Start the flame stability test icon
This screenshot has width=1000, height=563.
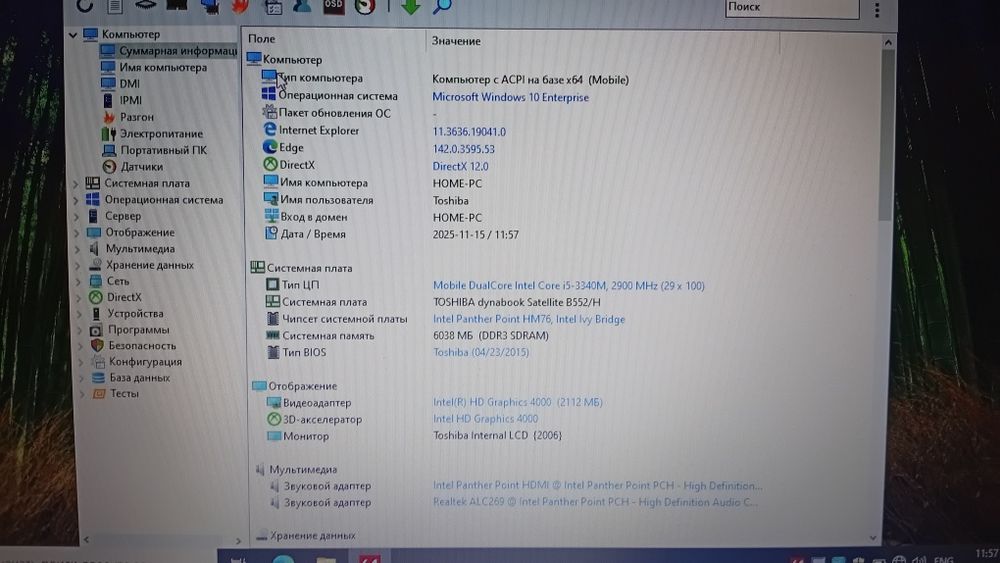[240, 6]
